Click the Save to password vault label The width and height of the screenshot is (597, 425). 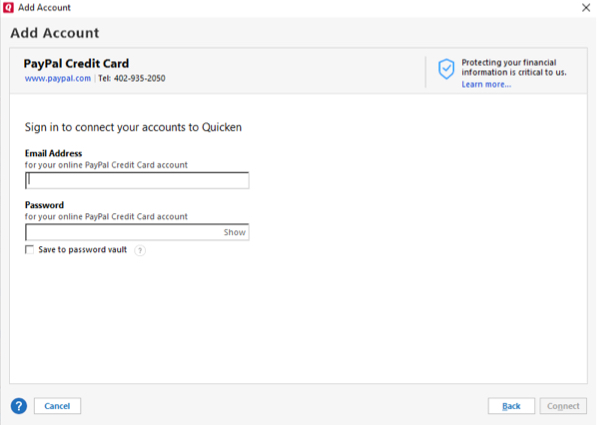click(83, 249)
